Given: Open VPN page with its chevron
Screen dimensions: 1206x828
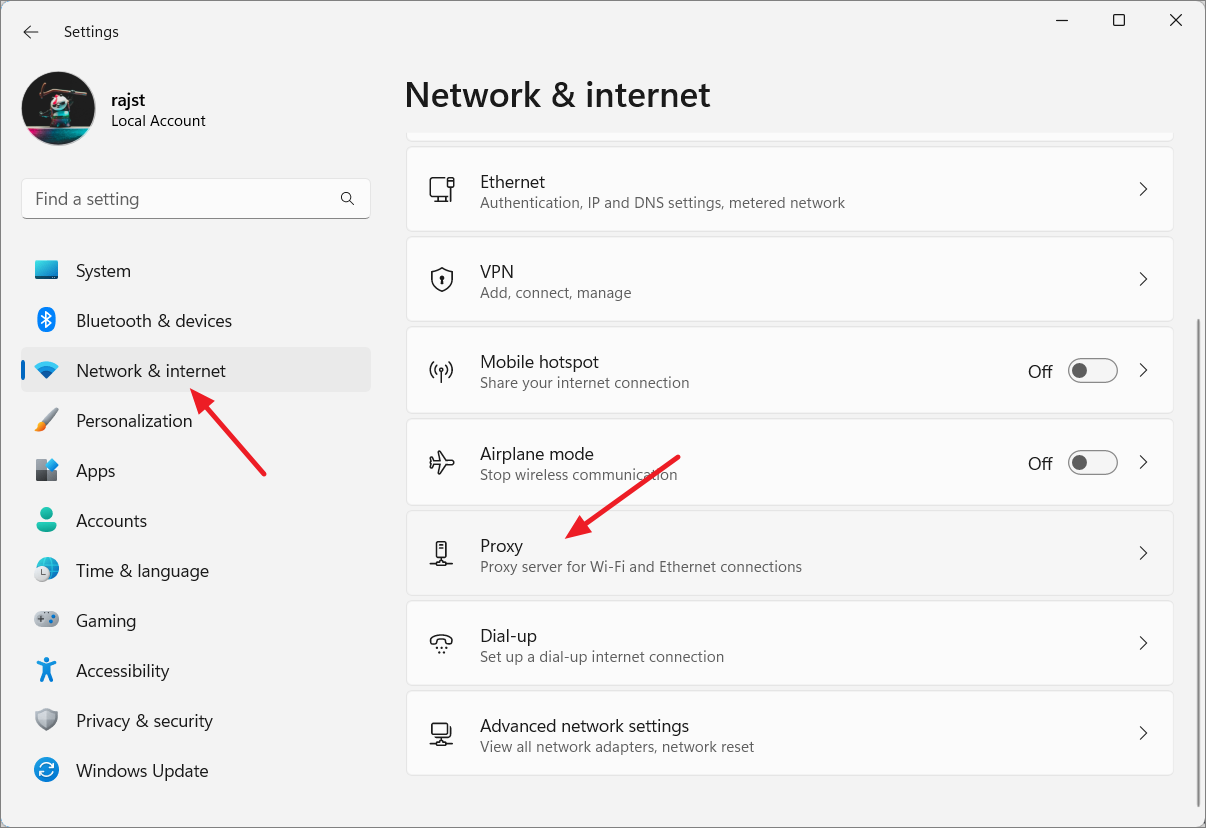Looking at the screenshot, I should [1143, 279].
